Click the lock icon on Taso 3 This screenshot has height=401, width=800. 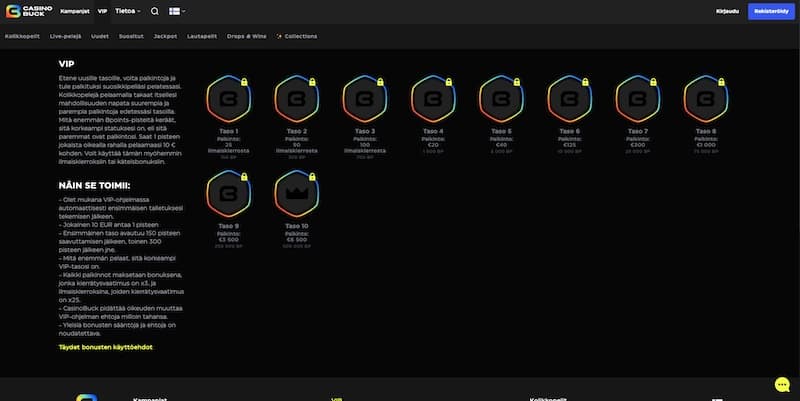tap(380, 82)
